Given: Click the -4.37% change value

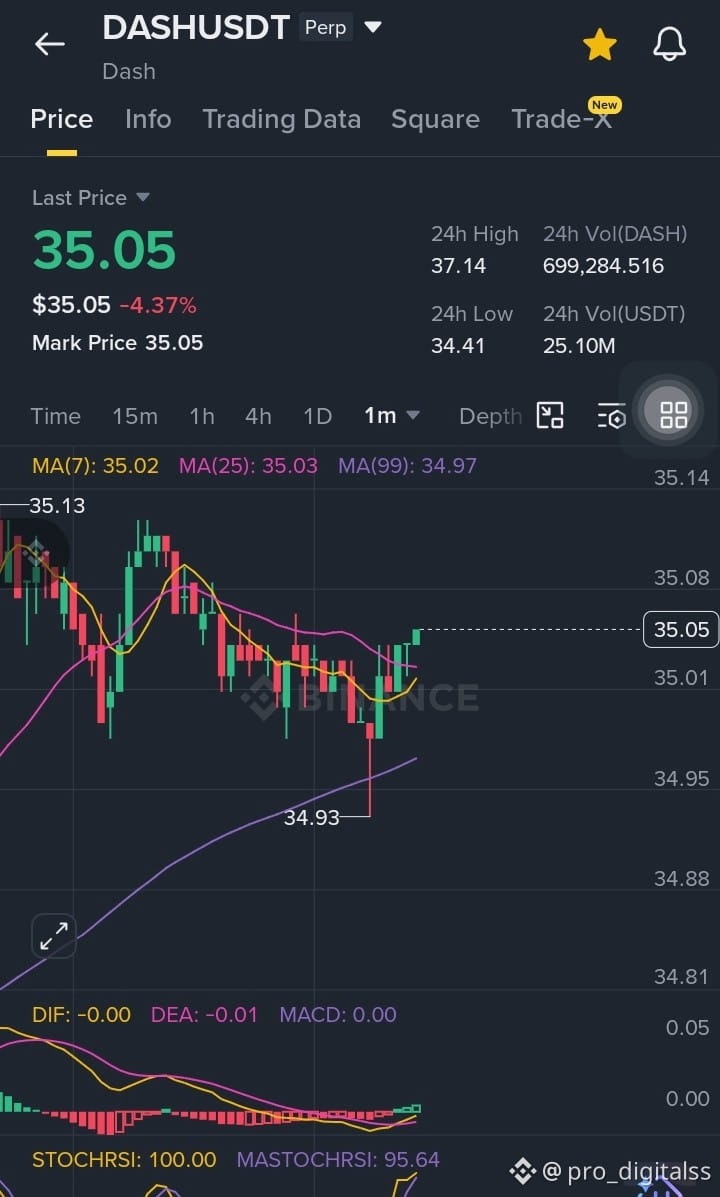Looking at the screenshot, I should [x=158, y=306].
